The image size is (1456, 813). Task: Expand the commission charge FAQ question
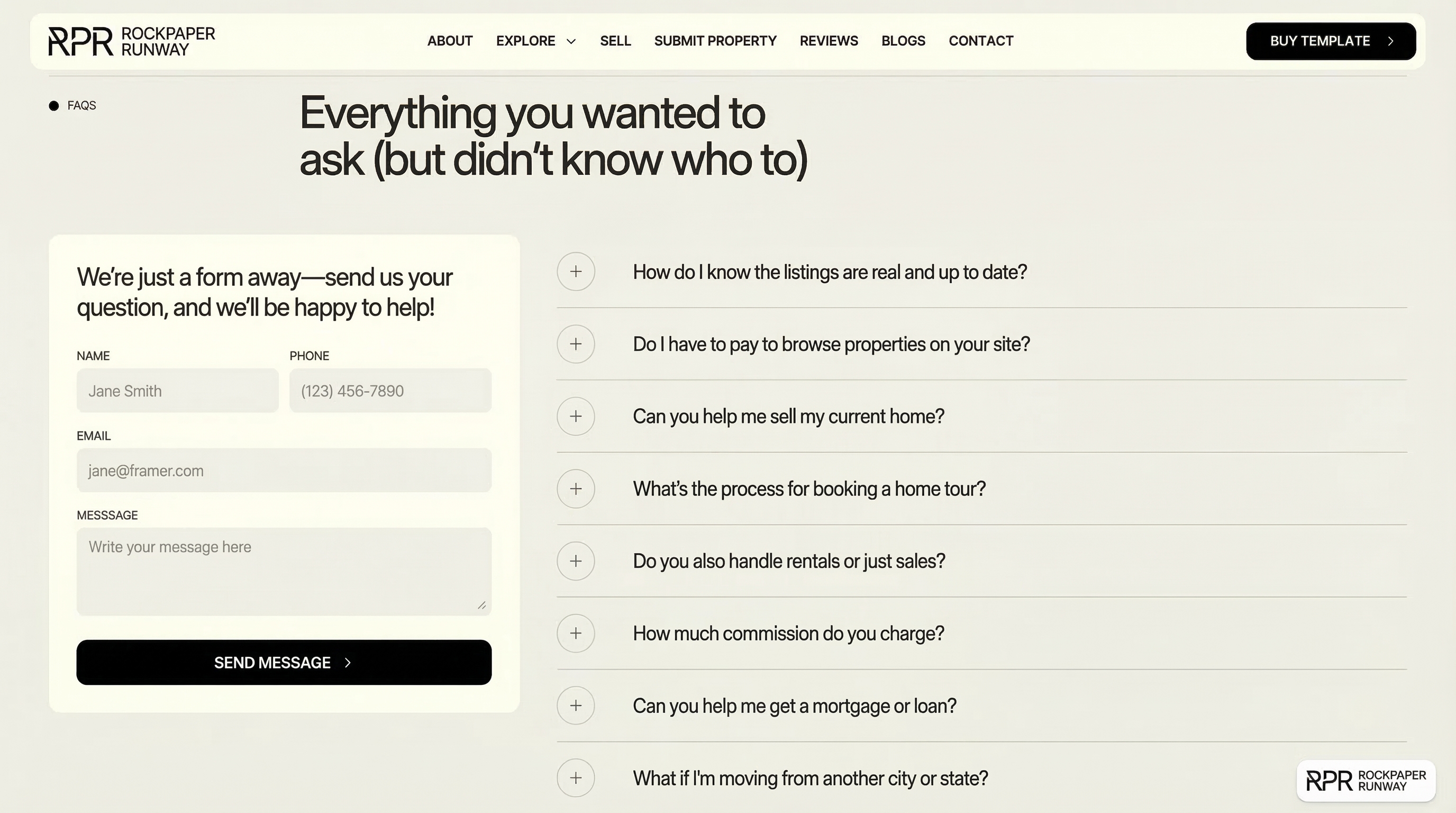pos(788,633)
